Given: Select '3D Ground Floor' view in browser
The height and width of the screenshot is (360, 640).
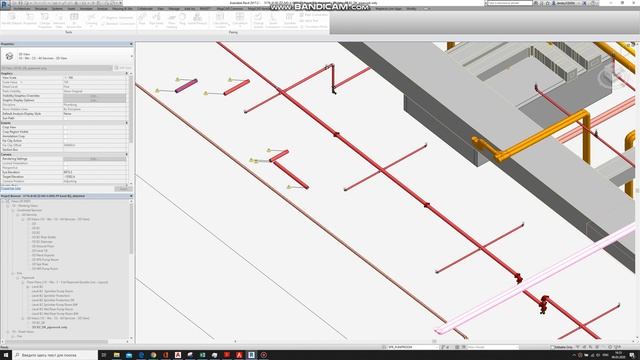Looking at the screenshot, I should click(43, 246).
